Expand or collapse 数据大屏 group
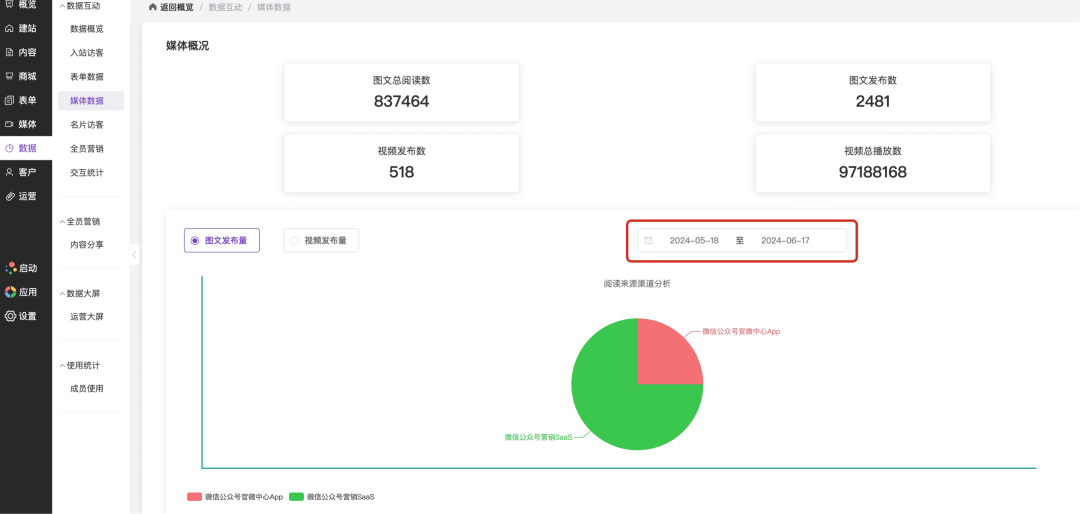The width and height of the screenshot is (1080, 514). (61, 294)
